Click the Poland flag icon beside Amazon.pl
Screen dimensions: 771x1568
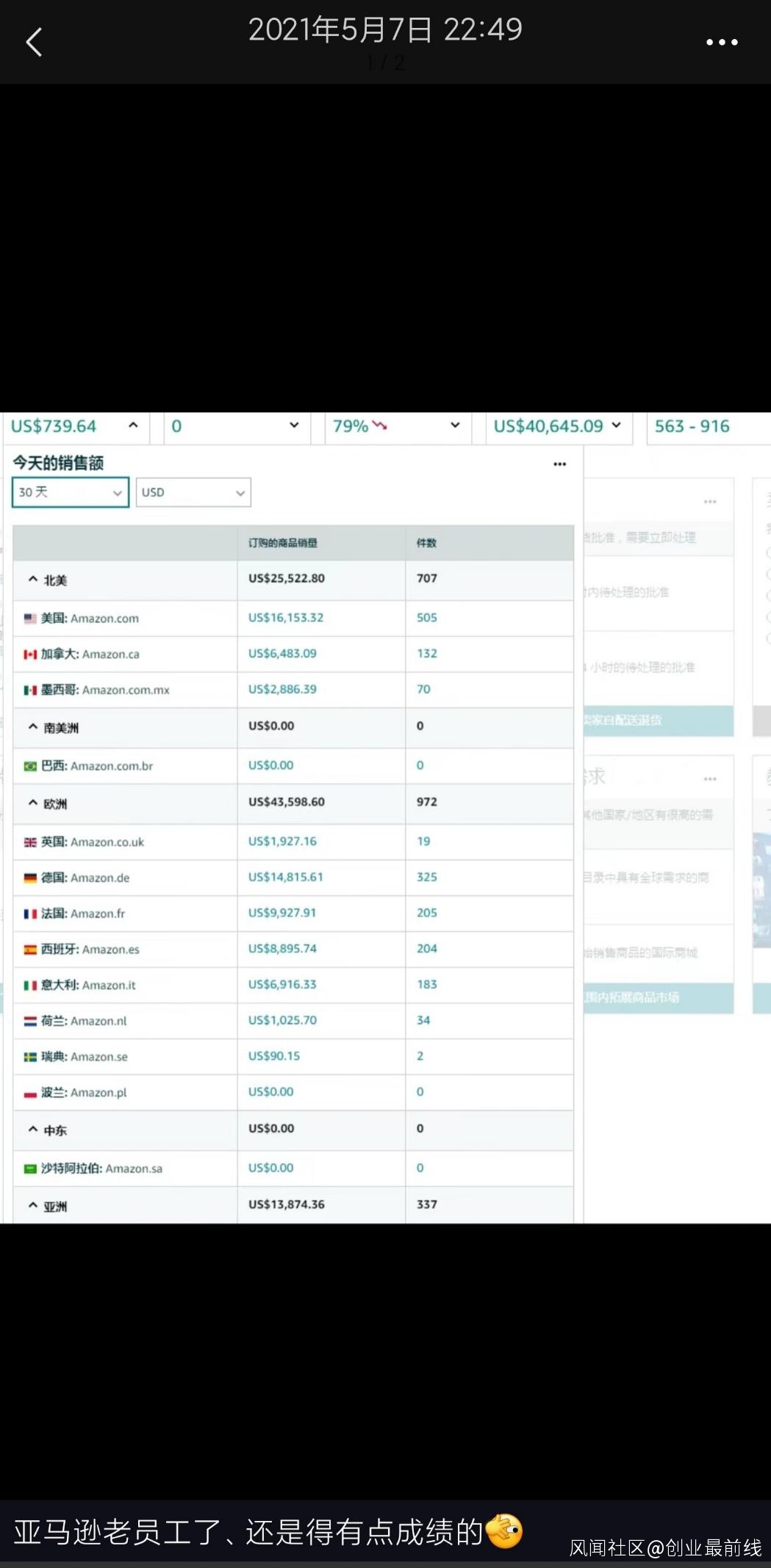pos(30,1094)
